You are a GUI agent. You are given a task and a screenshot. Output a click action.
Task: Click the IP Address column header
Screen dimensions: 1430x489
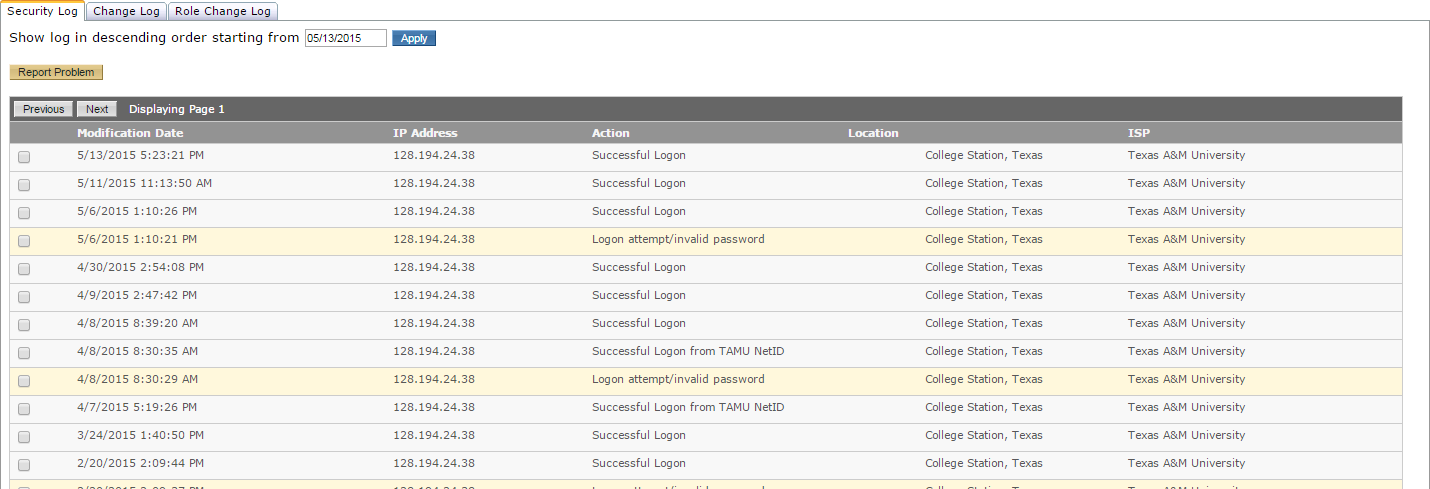click(x=425, y=133)
